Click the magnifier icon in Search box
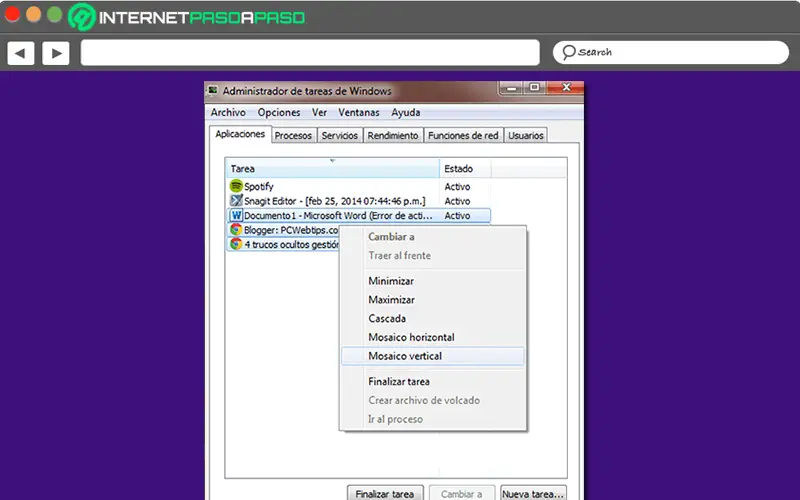Viewport: 800px width, 500px height. click(x=568, y=52)
